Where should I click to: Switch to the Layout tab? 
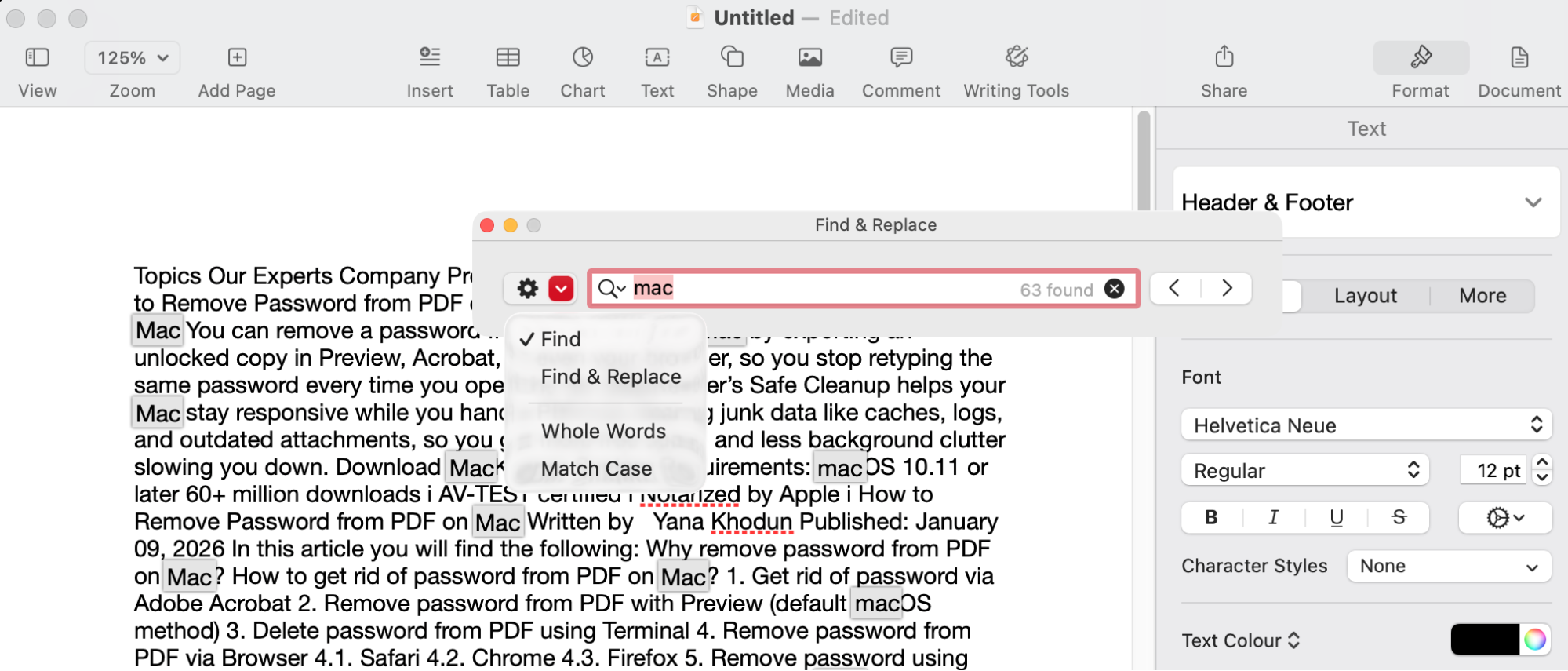1365,296
